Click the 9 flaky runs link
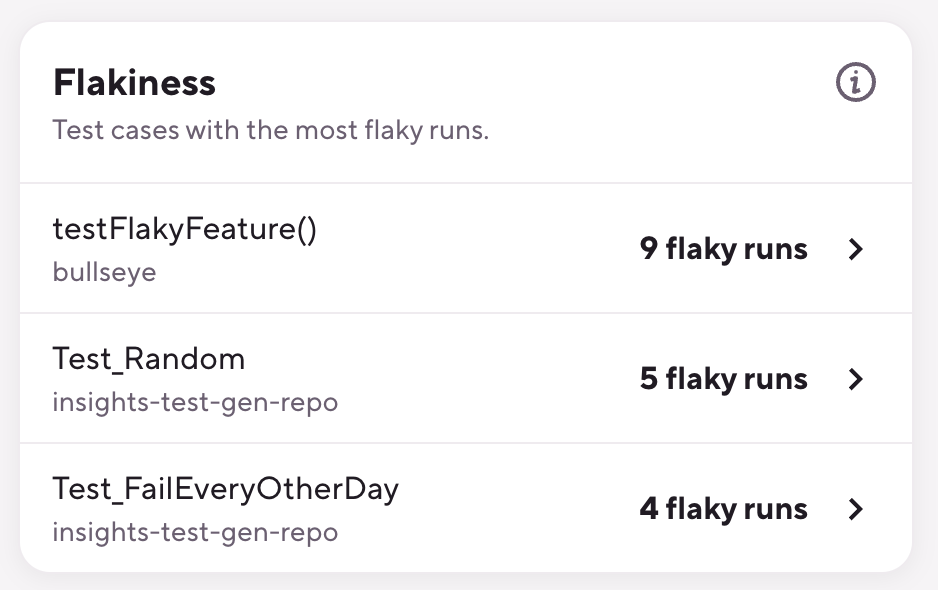This screenshot has height=590, width=938. [x=723, y=250]
